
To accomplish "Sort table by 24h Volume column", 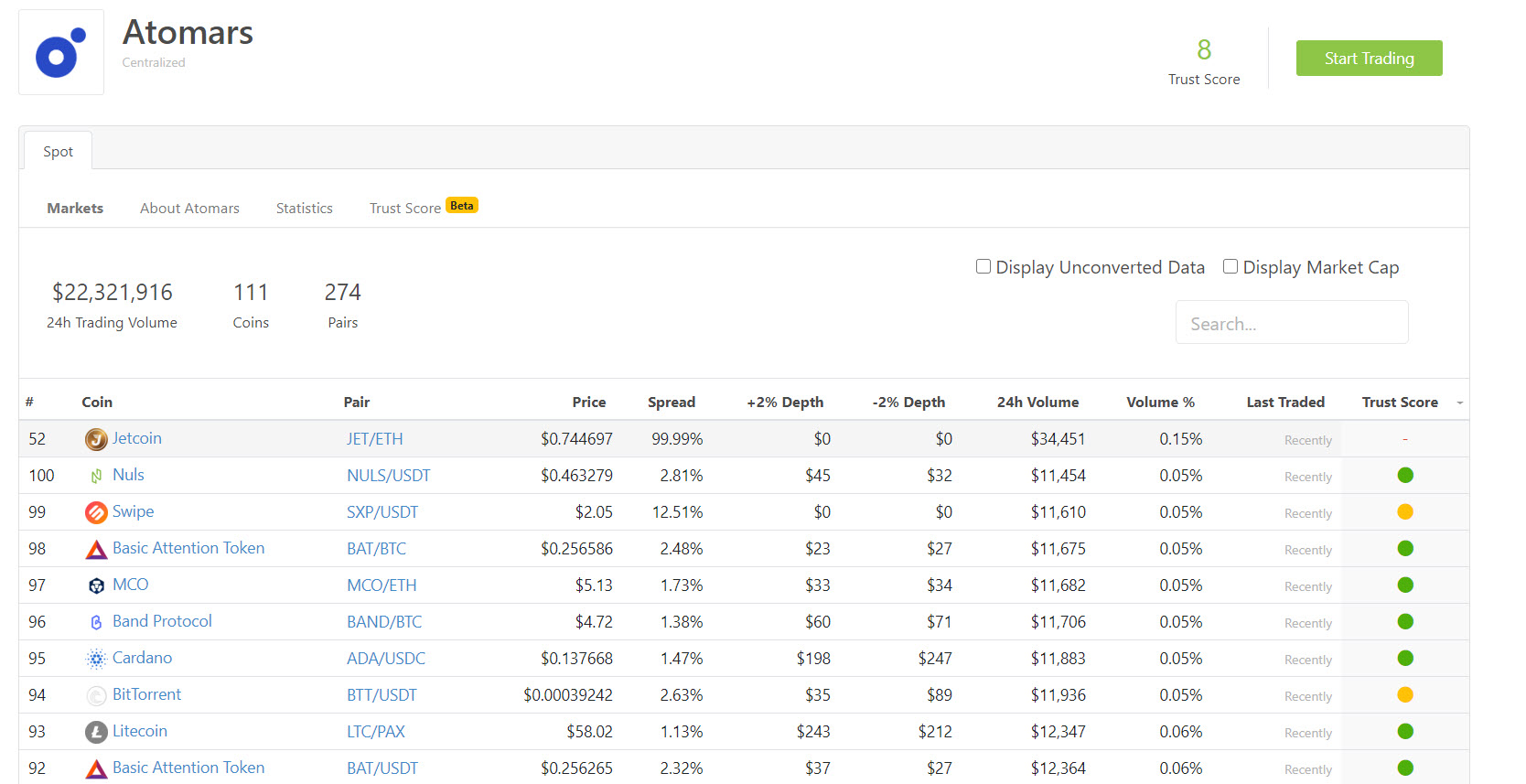I will pyautogui.click(x=1037, y=403).
